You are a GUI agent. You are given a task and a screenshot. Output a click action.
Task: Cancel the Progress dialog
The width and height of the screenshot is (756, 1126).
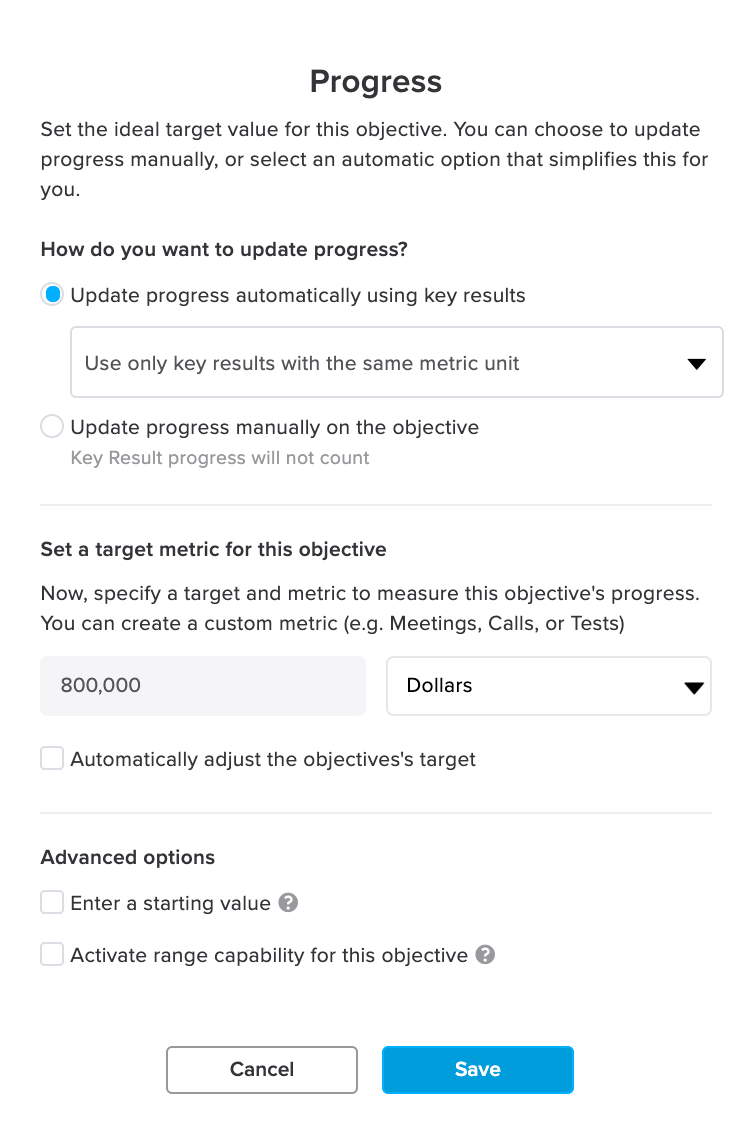point(262,1069)
